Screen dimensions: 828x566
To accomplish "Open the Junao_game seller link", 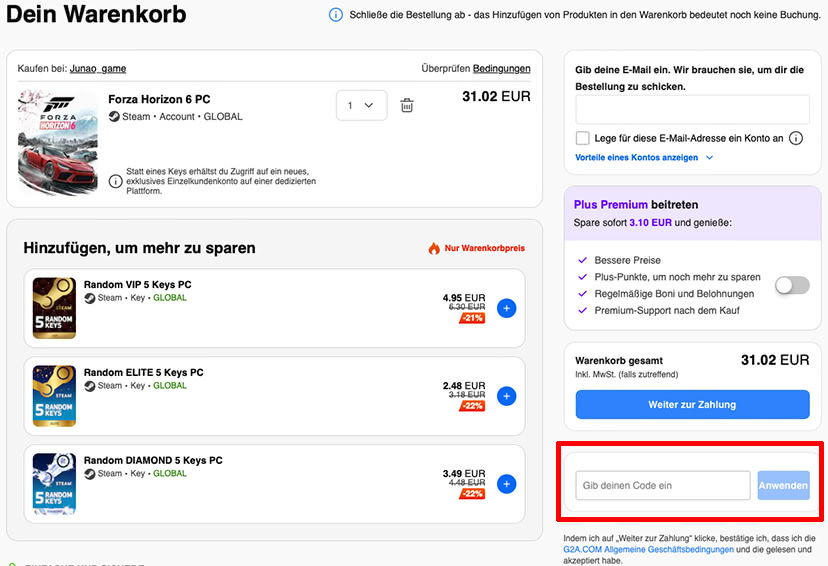I will coord(98,69).
